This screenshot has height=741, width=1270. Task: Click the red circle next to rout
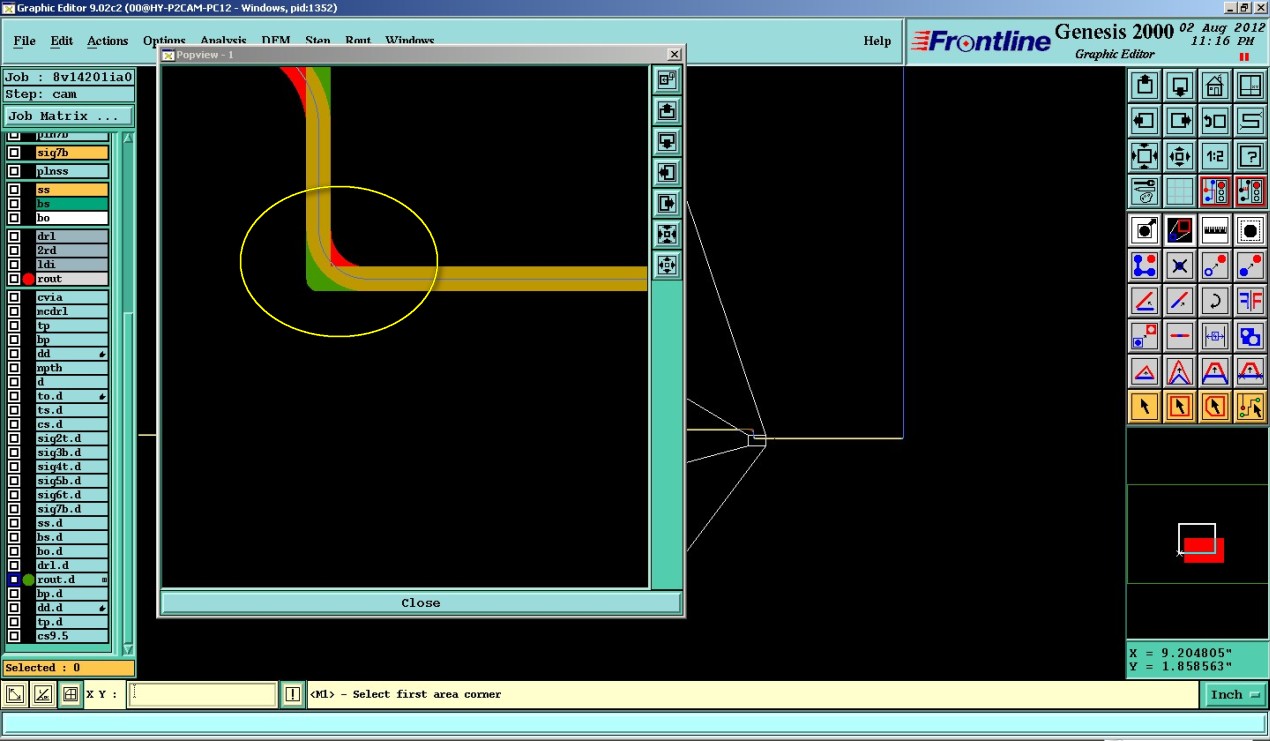pos(29,279)
